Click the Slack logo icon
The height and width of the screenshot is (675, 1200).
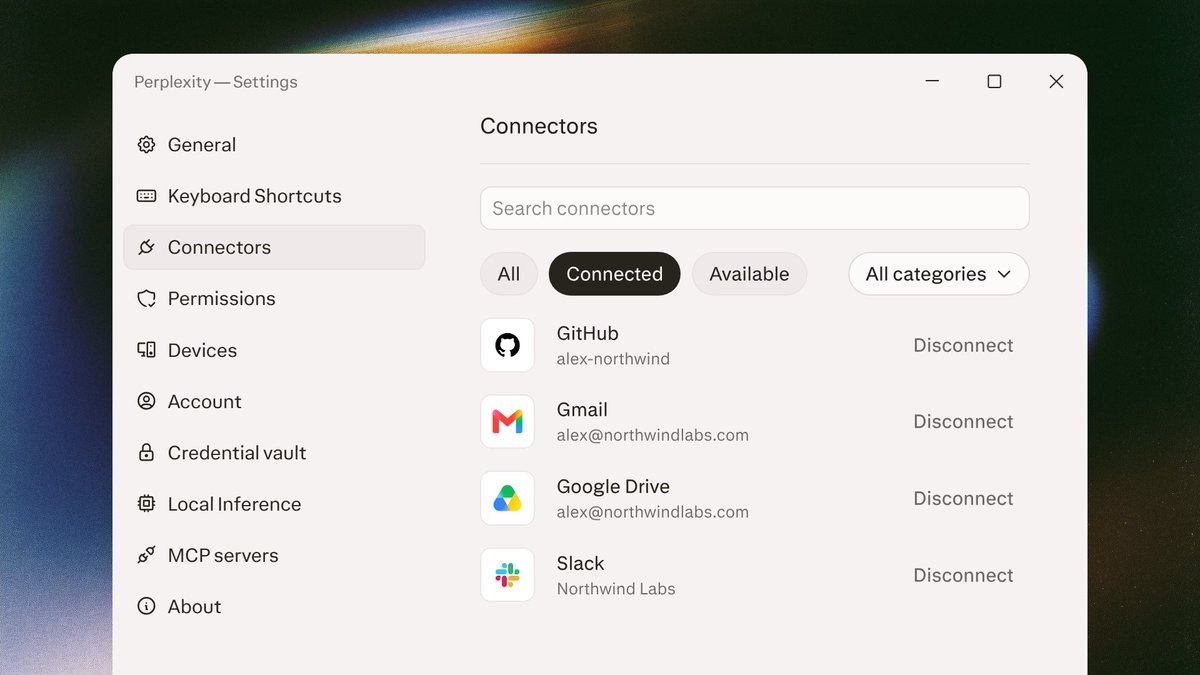507,575
